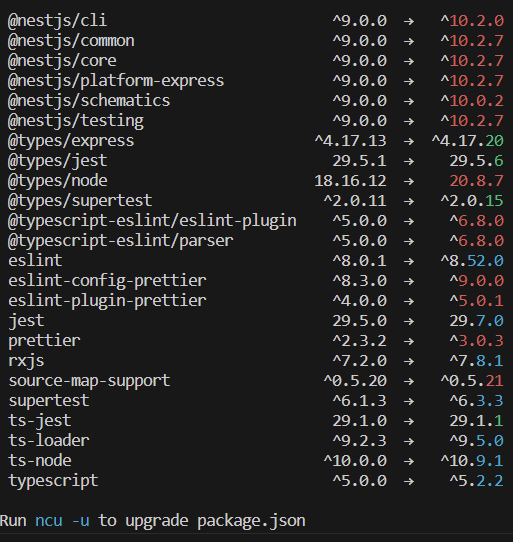This screenshot has width=513, height=542.
Task: Select new version 29.1.1 for ts-jest
Action: point(477,421)
